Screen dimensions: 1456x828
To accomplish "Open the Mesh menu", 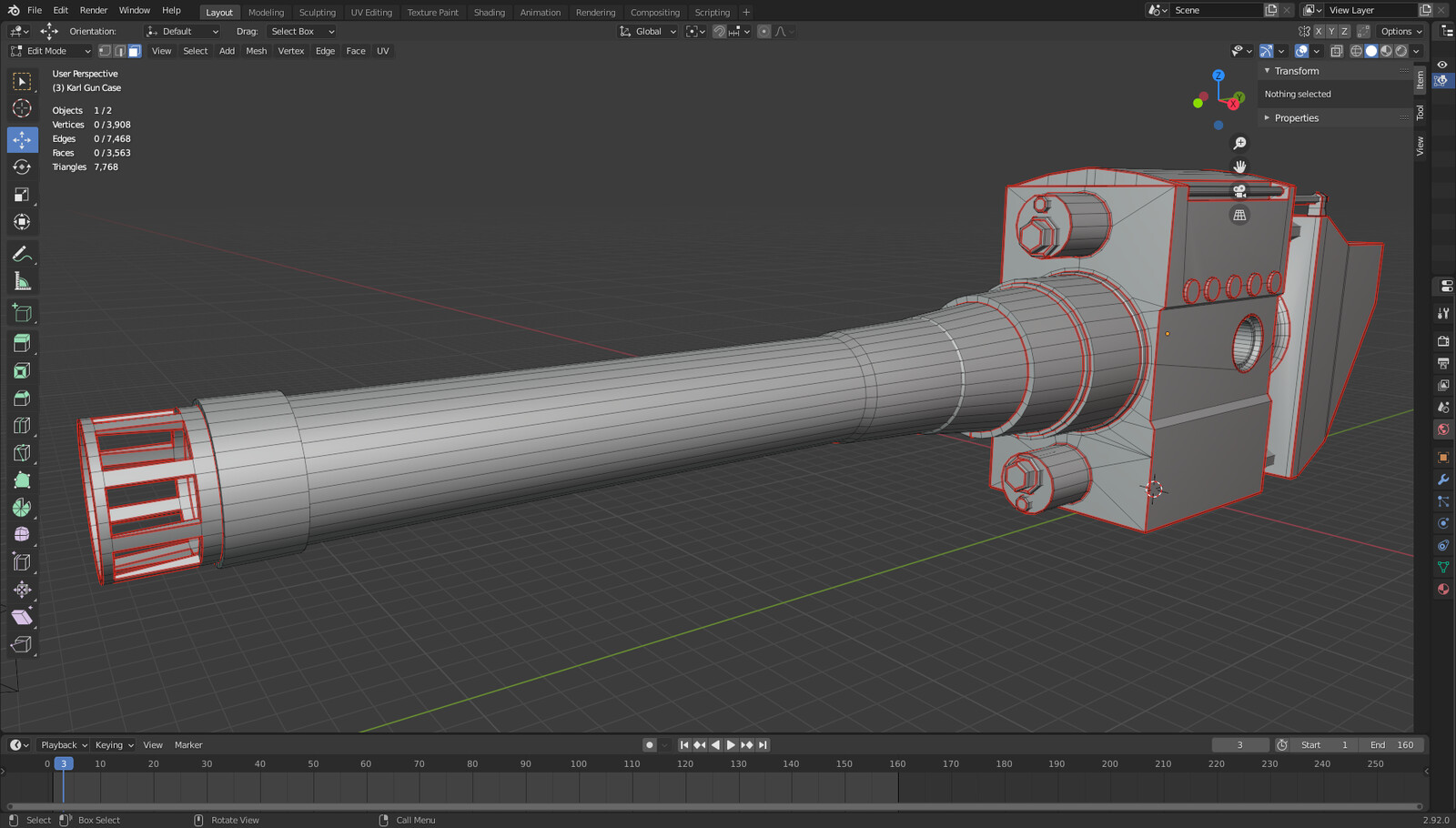I will (256, 51).
